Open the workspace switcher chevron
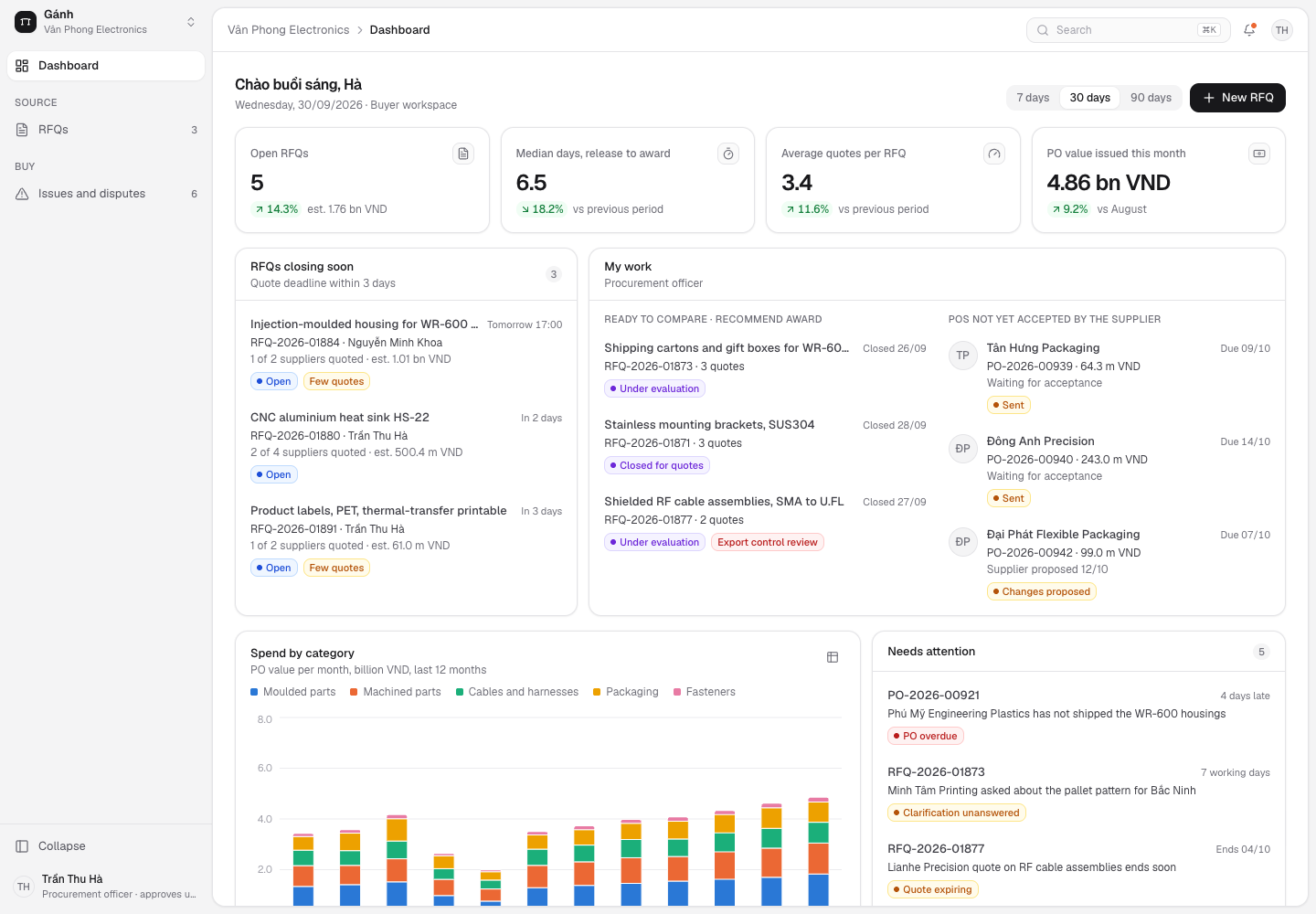This screenshot has height=914, width=1316. (x=191, y=22)
